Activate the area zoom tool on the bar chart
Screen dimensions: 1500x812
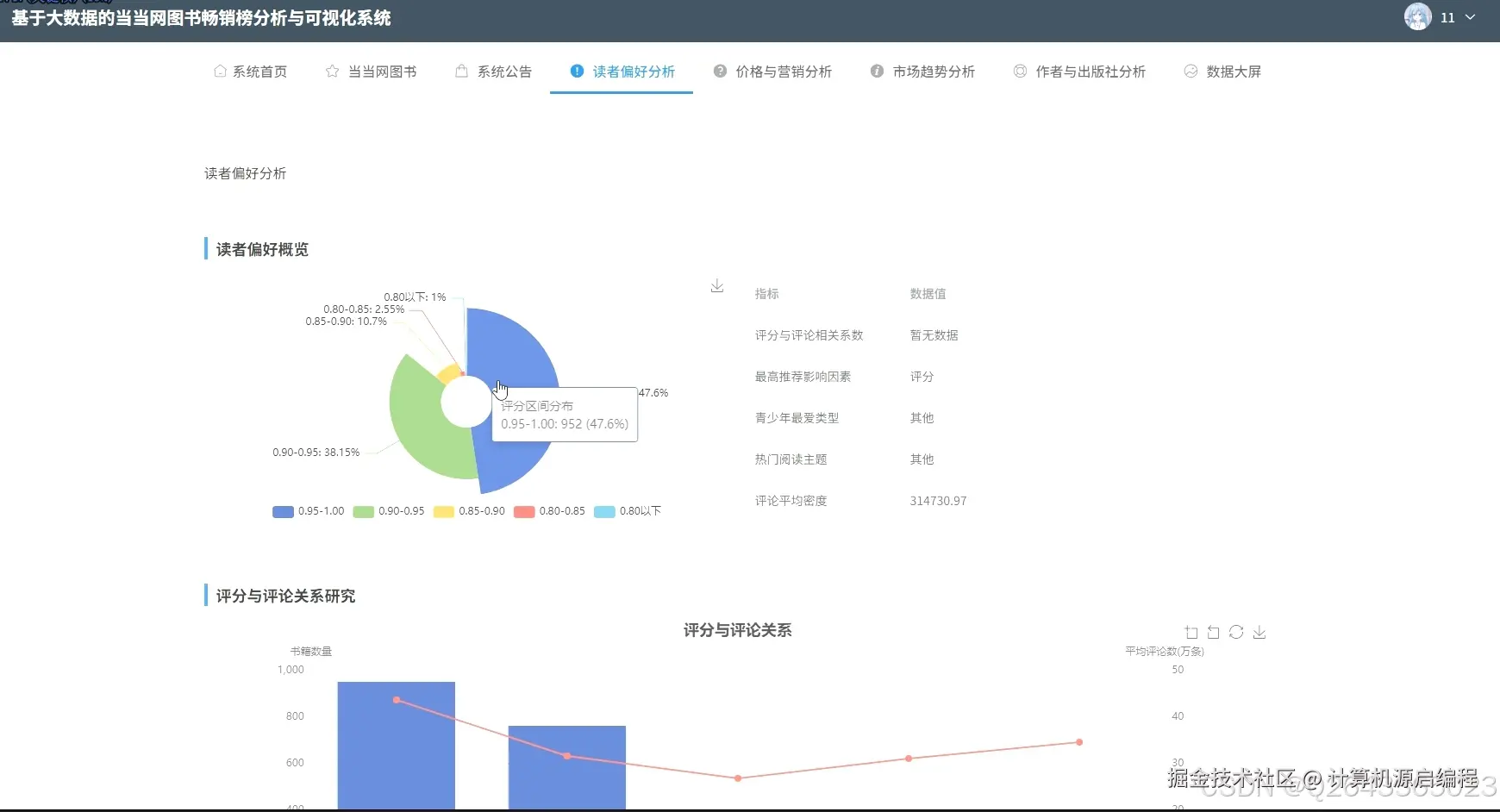[x=1191, y=633]
